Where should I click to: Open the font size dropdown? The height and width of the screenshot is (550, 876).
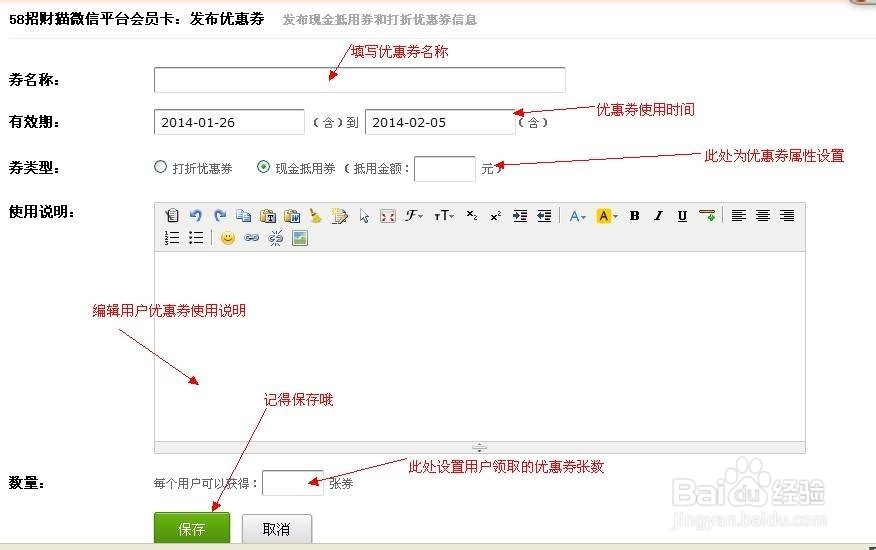pyautogui.click(x=444, y=215)
